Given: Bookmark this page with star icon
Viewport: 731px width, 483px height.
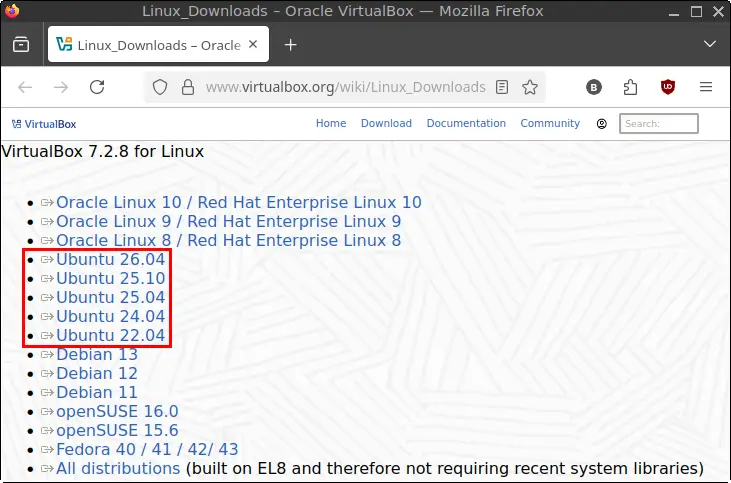Looking at the screenshot, I should tap(530, 87).
